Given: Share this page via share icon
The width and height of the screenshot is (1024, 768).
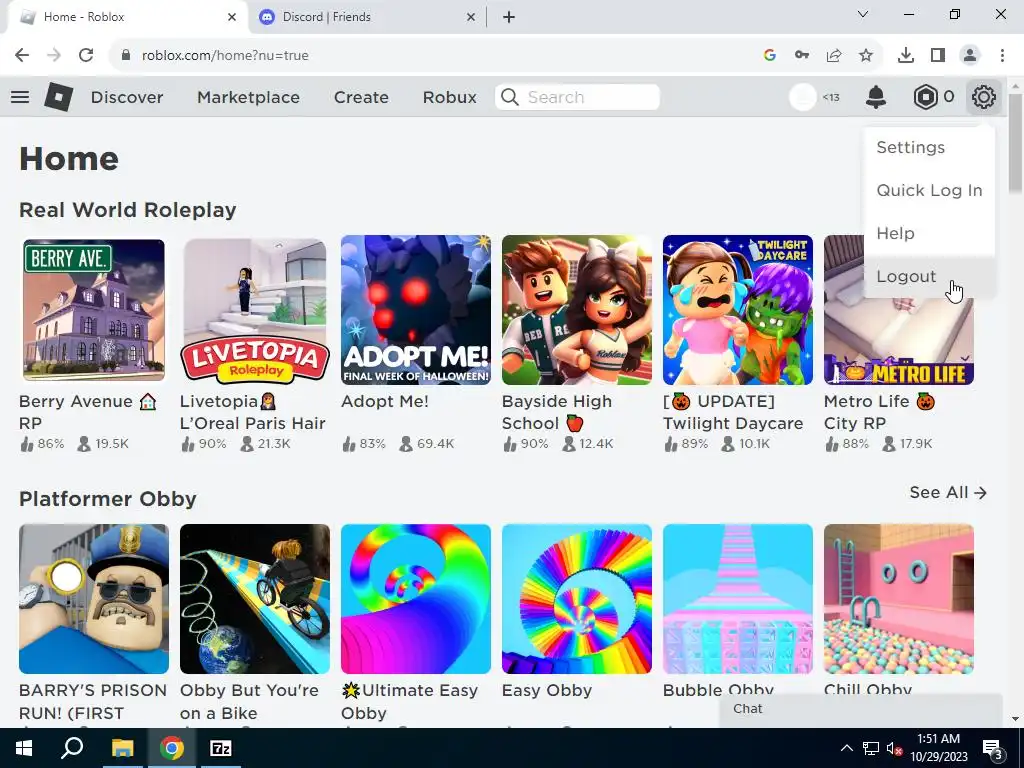Looking at the screenshot, I should 834,56.
